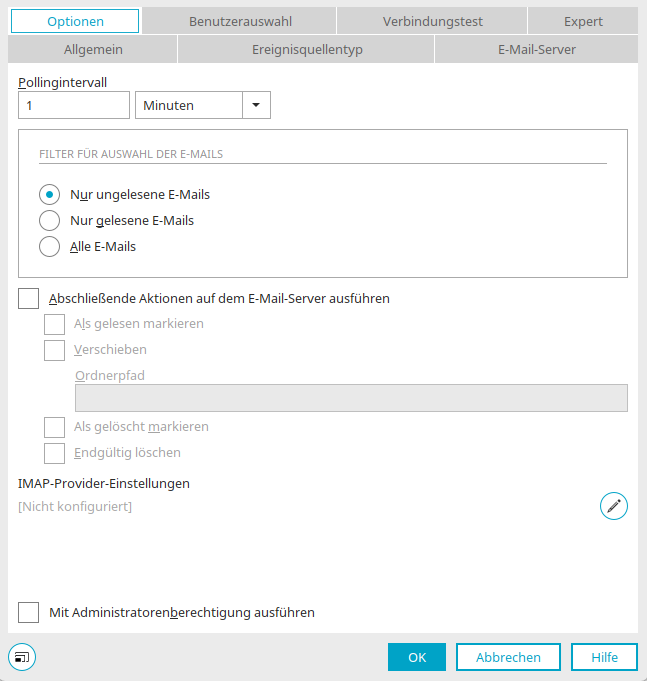The image size is (647, 681).
Task: Select the Nur ungelesene E-Mails radio button
Action: 50,195
